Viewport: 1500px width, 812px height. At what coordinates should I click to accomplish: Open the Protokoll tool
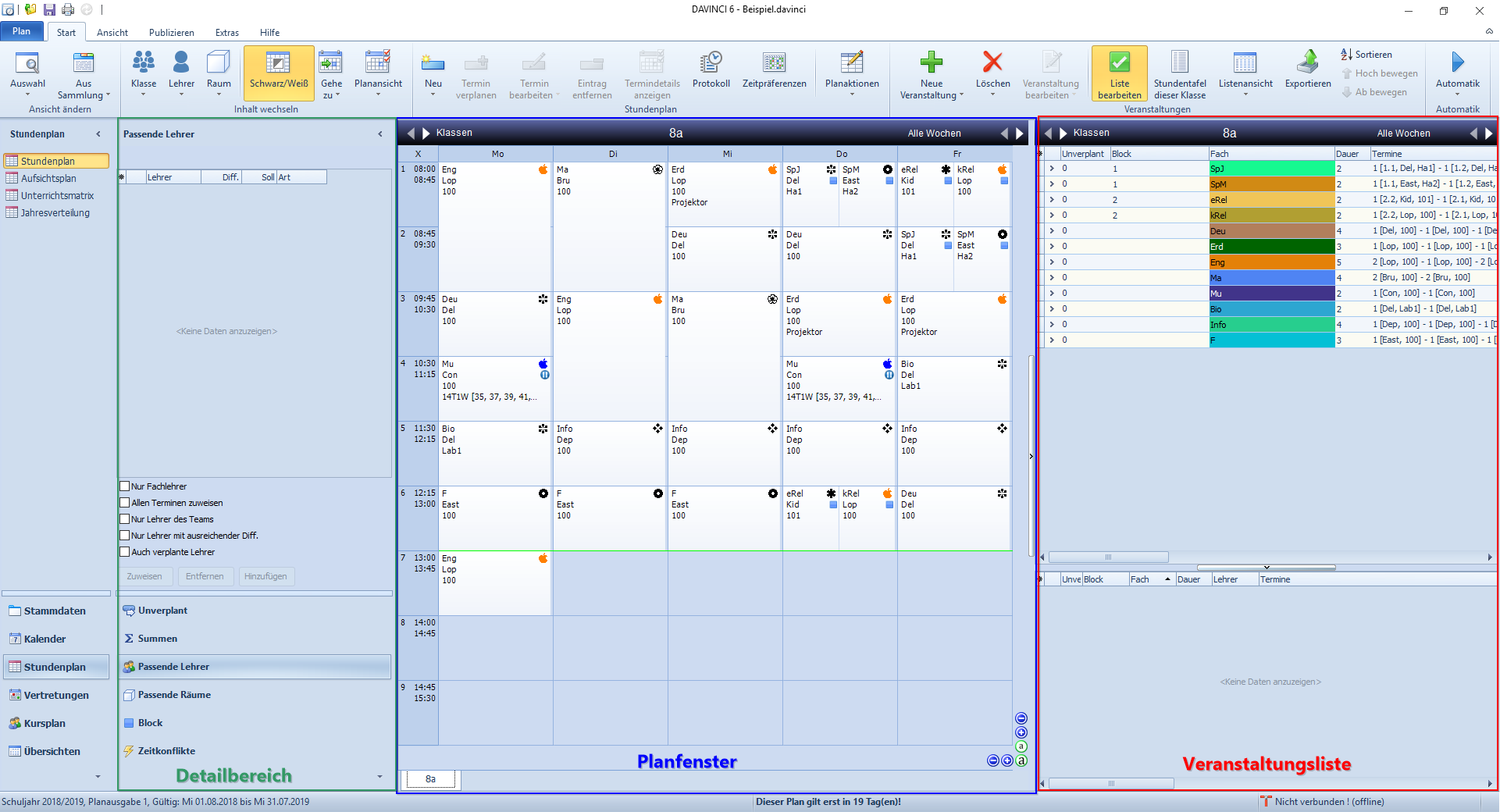711,70
